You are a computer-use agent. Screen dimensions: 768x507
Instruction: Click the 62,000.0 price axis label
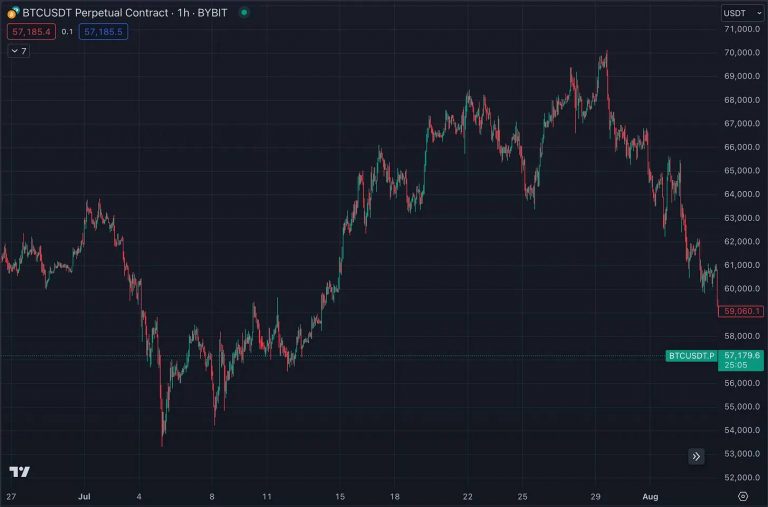coord(742,241)
